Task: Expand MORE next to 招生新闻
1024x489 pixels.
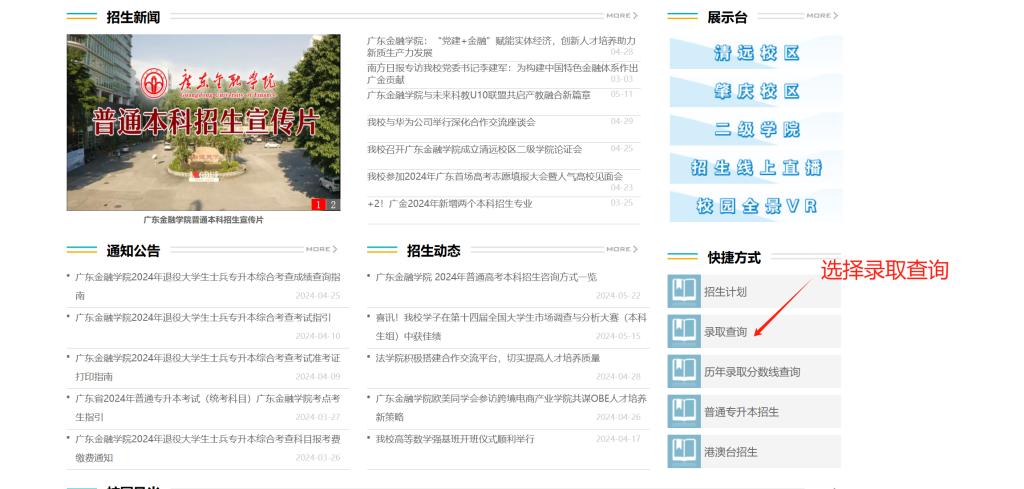Action: (x=622, y=15)
